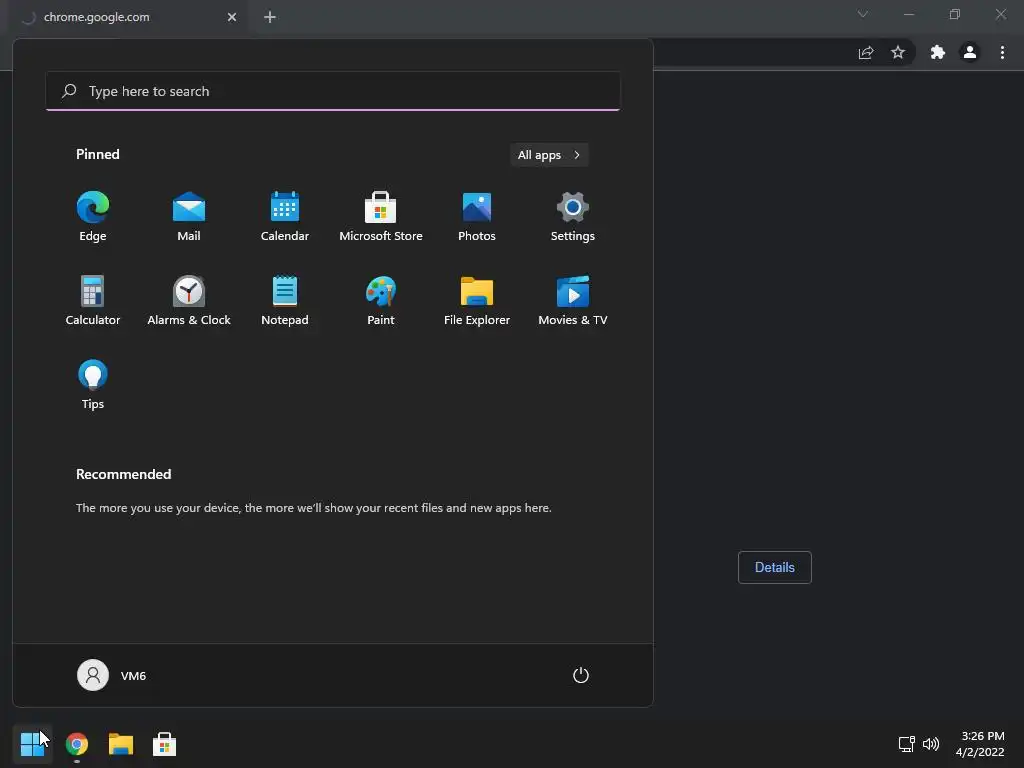1024x768 pixels.
Task: Open the VM6 user account menu
Action: tap(112, 675)
